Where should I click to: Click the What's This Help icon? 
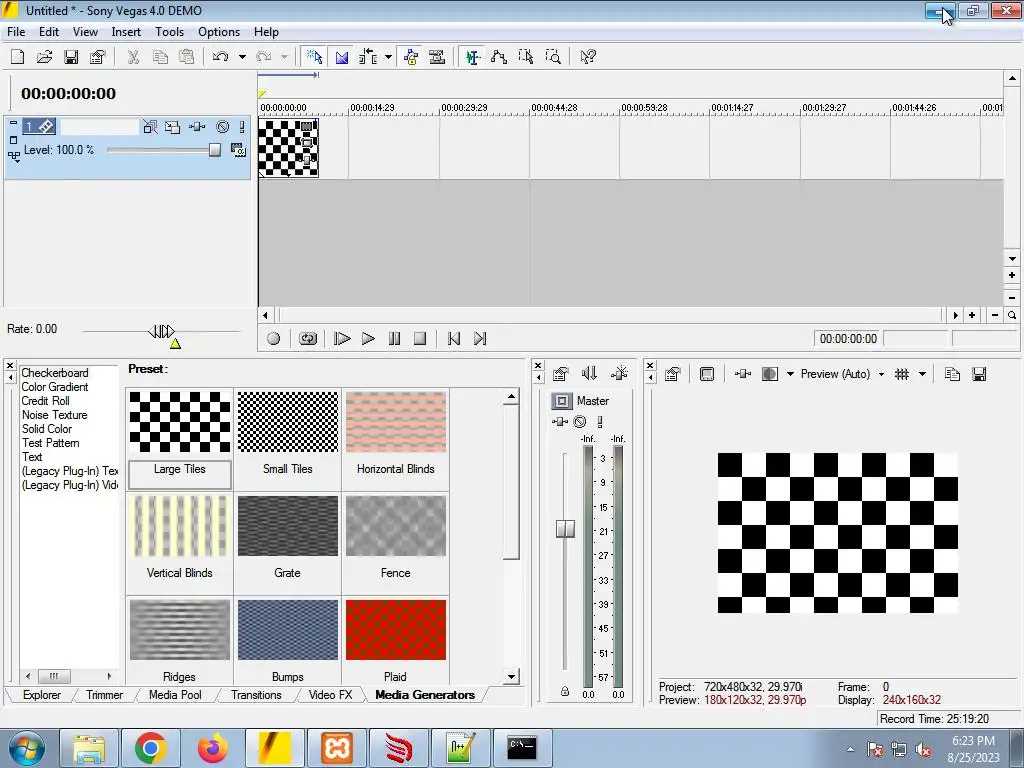588,57
